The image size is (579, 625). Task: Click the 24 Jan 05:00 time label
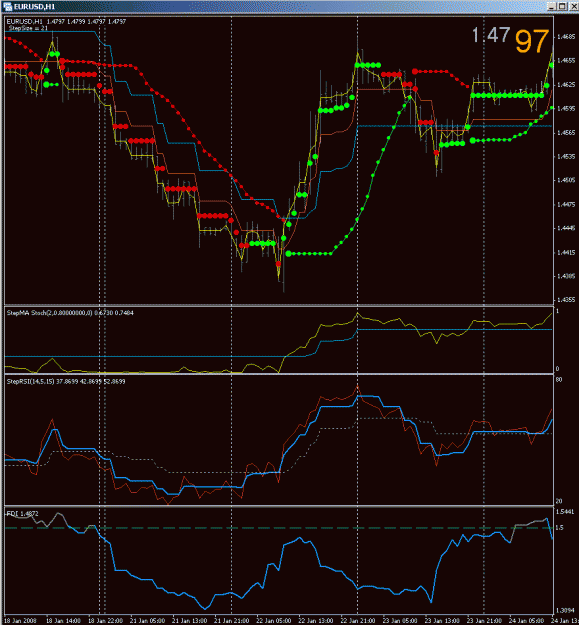click(526, 621)
